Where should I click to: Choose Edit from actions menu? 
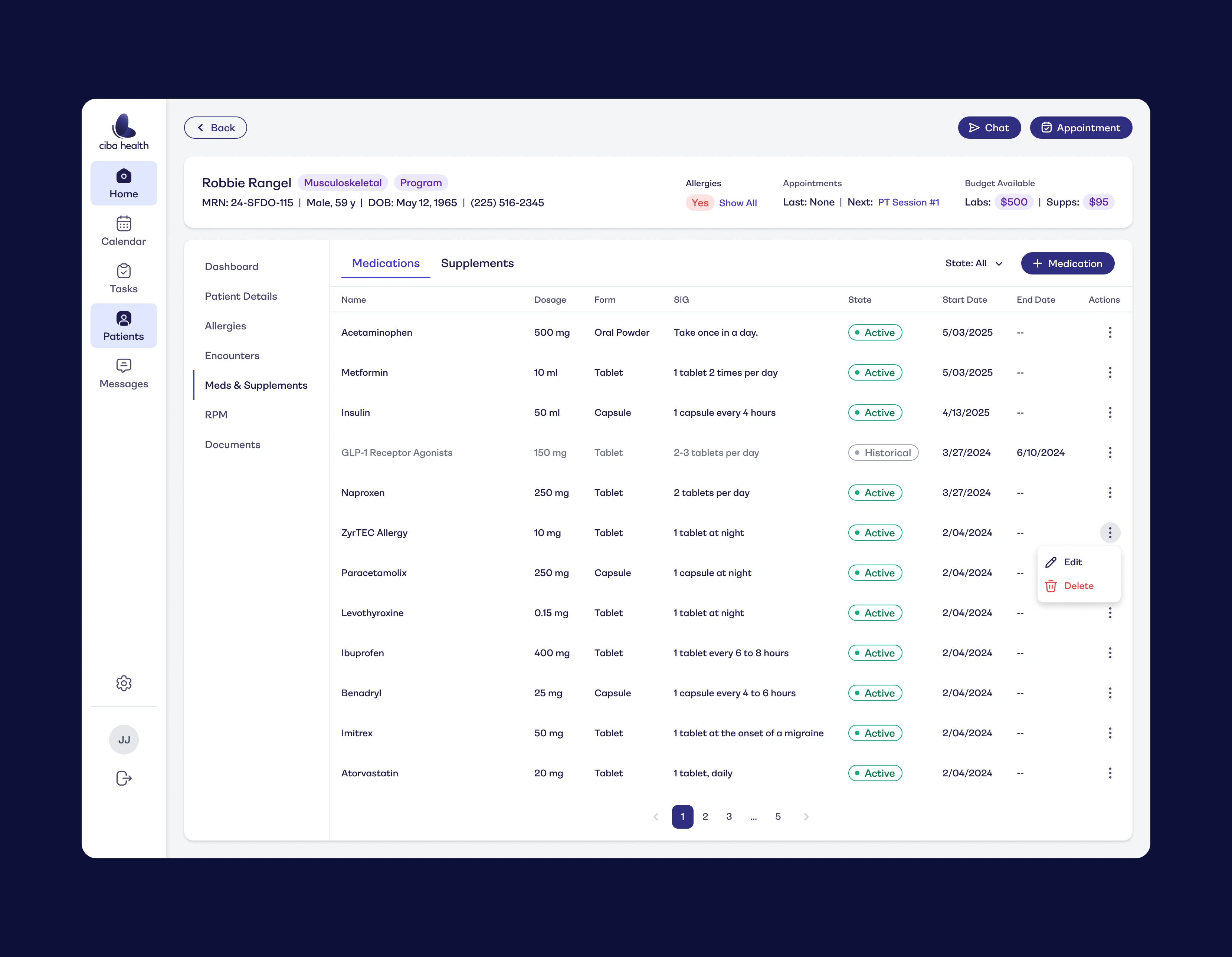pos(1078,562)
